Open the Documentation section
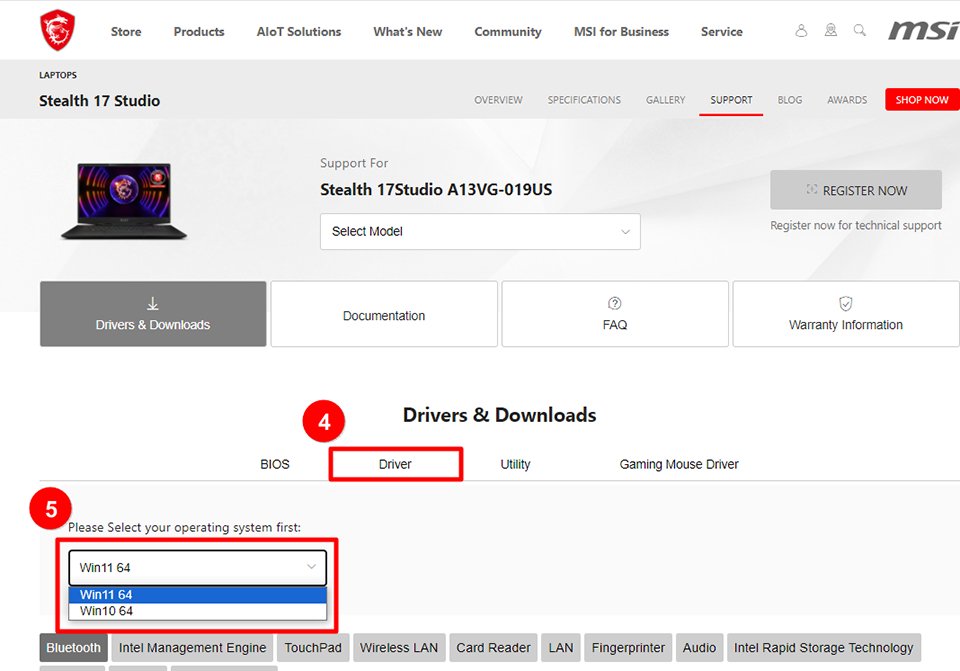The height and width of the screenshot is (671, 960). click(384, 315)
